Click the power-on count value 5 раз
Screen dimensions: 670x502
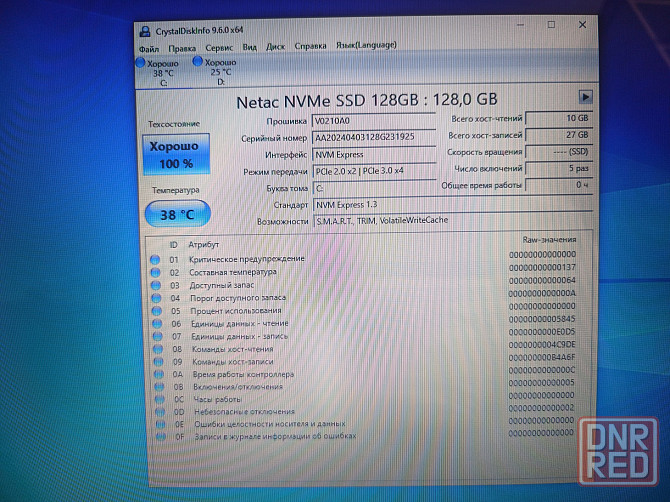click(559, 168)
